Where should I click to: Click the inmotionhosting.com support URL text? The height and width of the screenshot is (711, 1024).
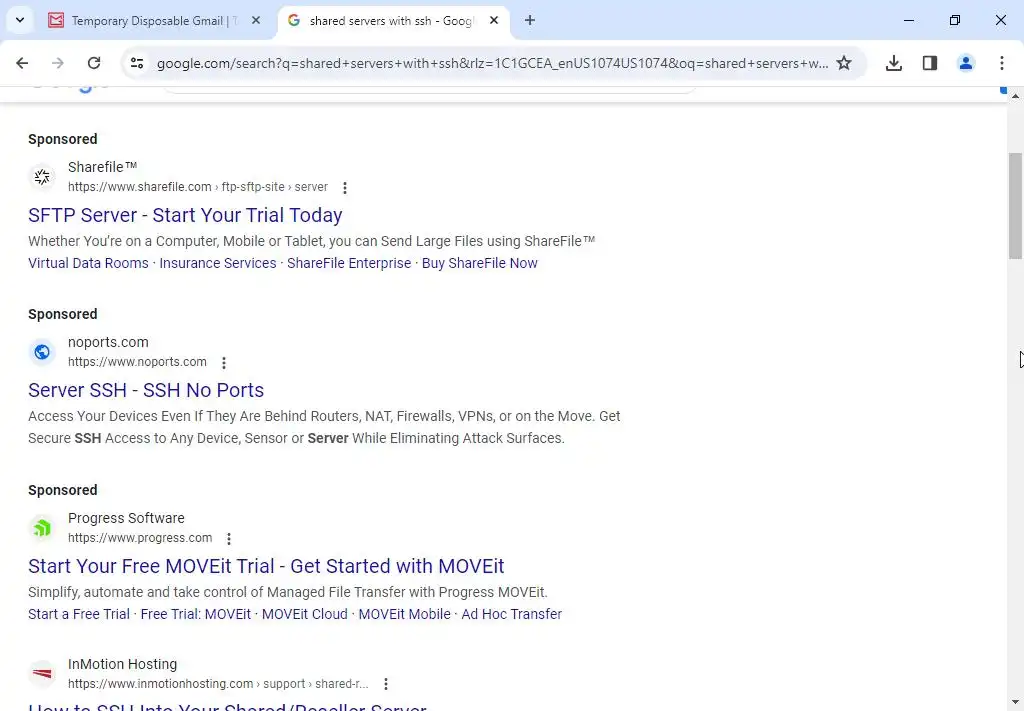tap(218, 684)
